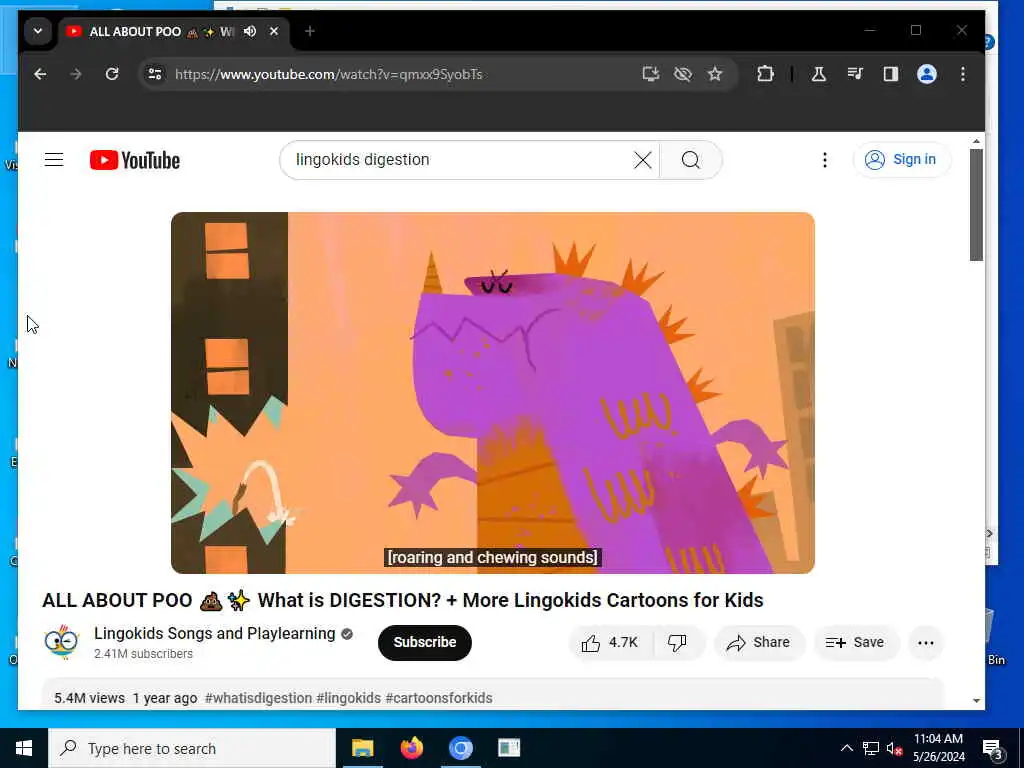This screenshot has height=768, width=1024.
Task: Click the page vertical scrollbar thumb
Action: 976,205
